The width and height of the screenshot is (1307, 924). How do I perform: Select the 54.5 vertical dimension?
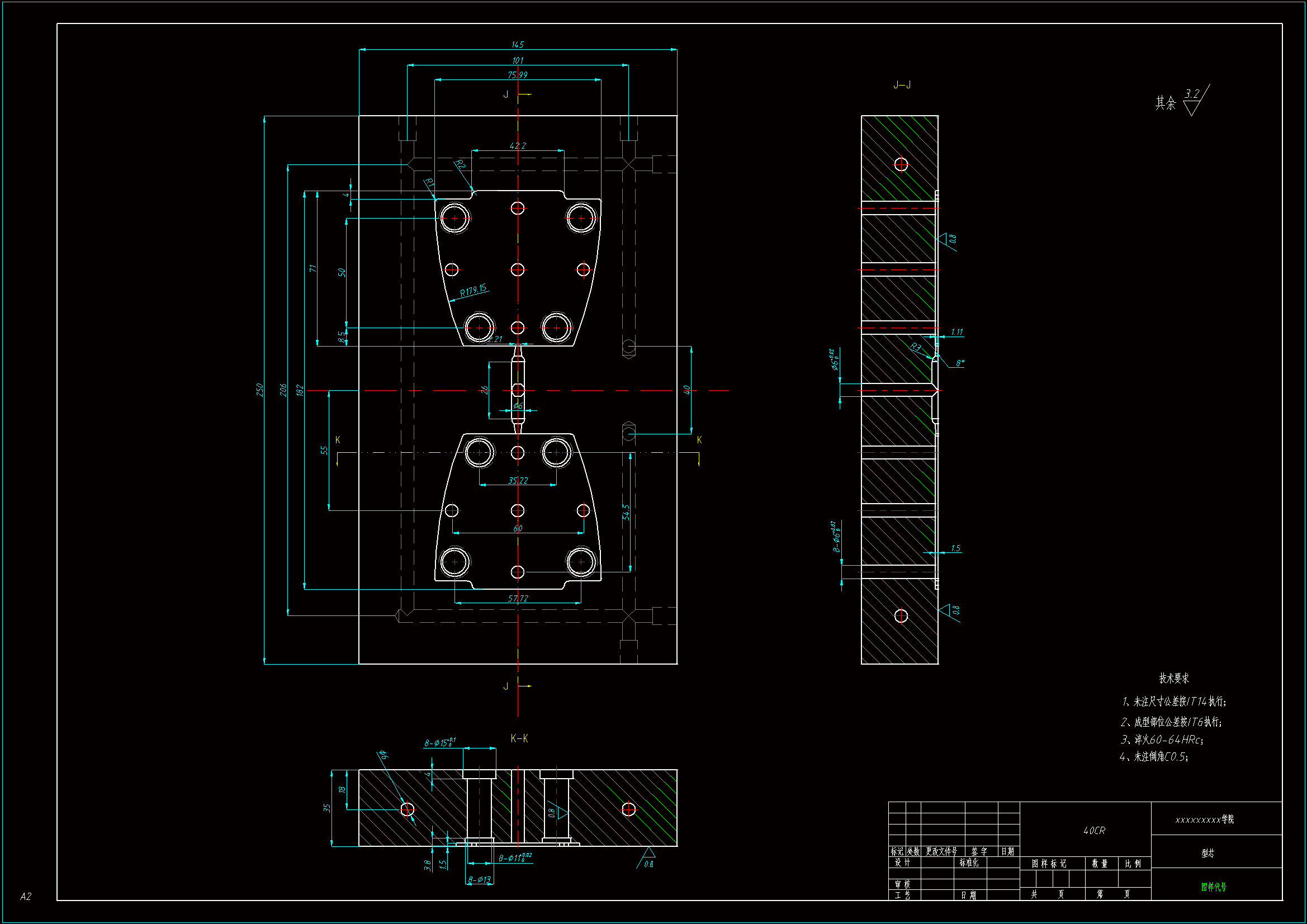[x=626, y=512]
